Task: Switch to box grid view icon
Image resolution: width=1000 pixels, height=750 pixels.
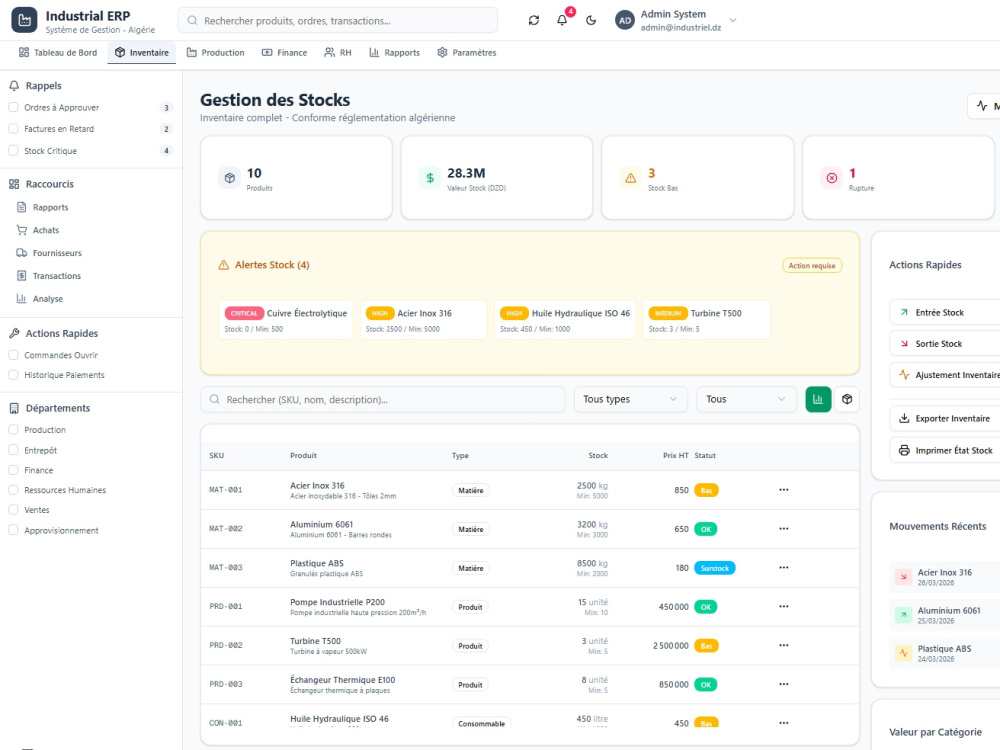Action: coord(847,399)
